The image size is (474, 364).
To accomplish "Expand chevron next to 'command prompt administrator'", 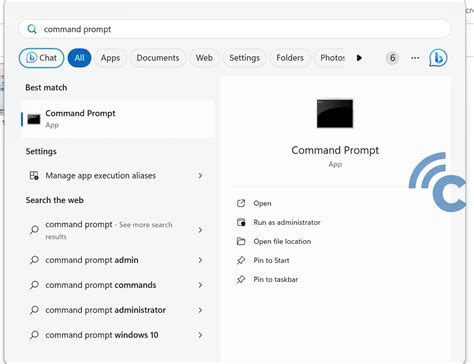I will (x=200, y=310).
